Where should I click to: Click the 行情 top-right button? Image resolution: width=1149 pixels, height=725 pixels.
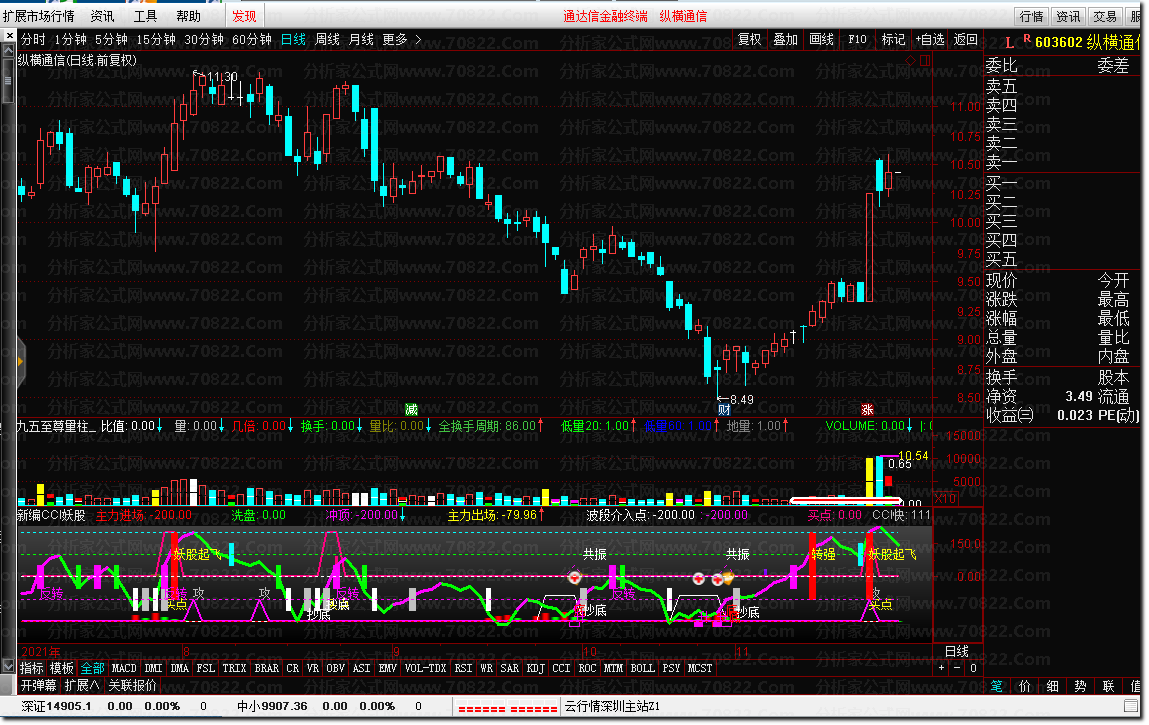pyautogui.click(x=1031, y=16)
